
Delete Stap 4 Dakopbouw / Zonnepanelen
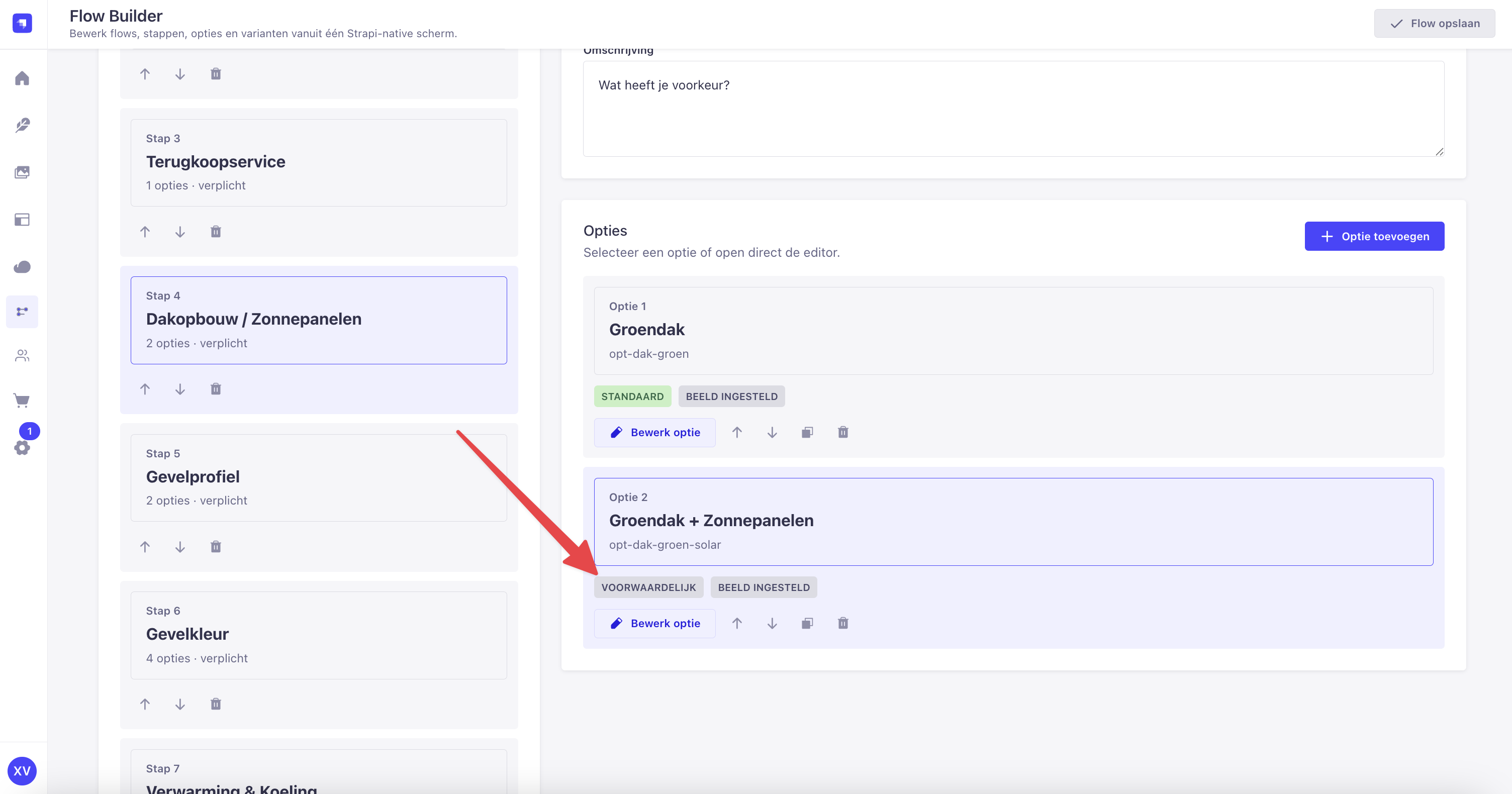point(216,389)
